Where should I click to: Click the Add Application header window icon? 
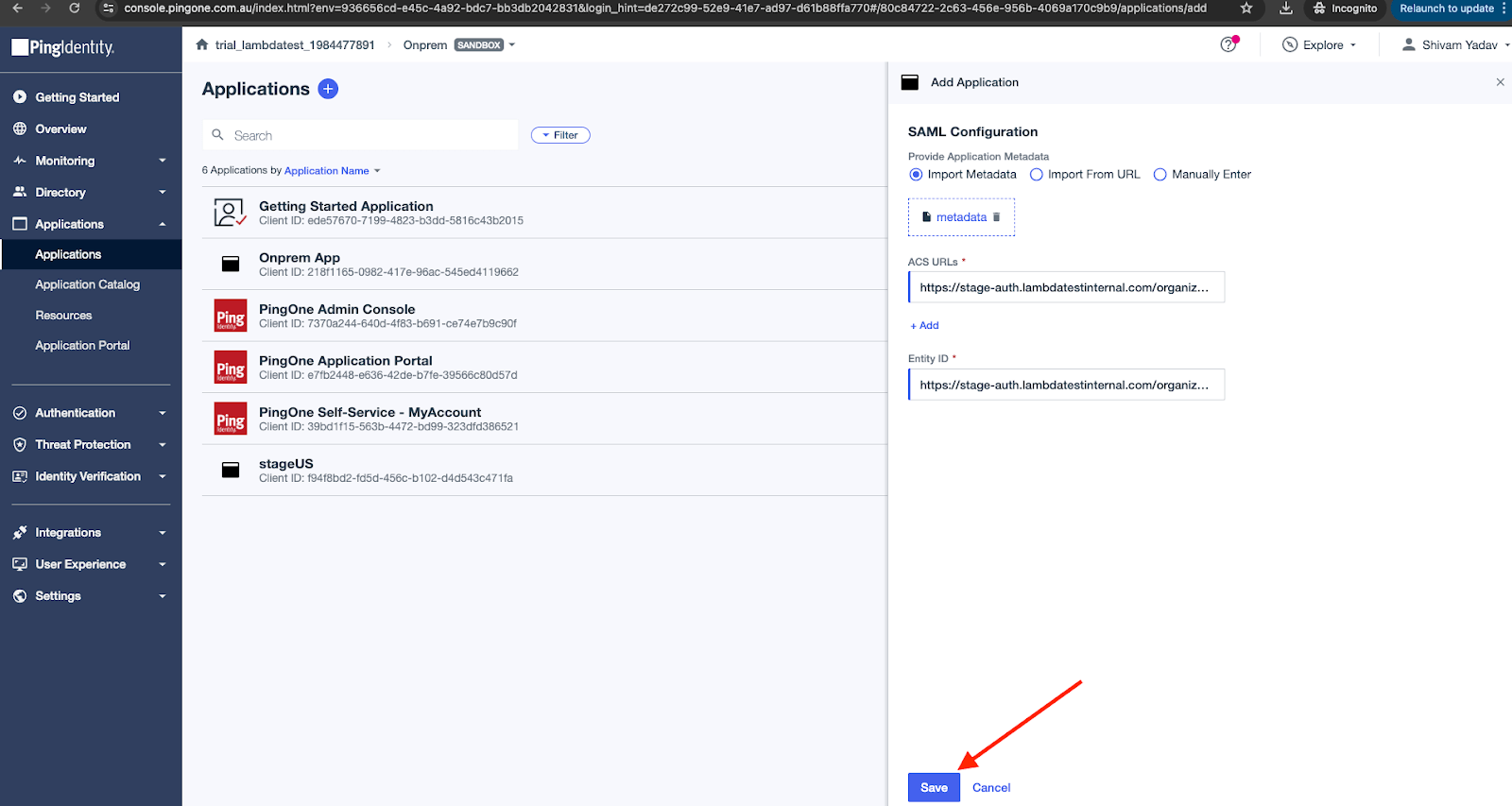tap(910, 82)
